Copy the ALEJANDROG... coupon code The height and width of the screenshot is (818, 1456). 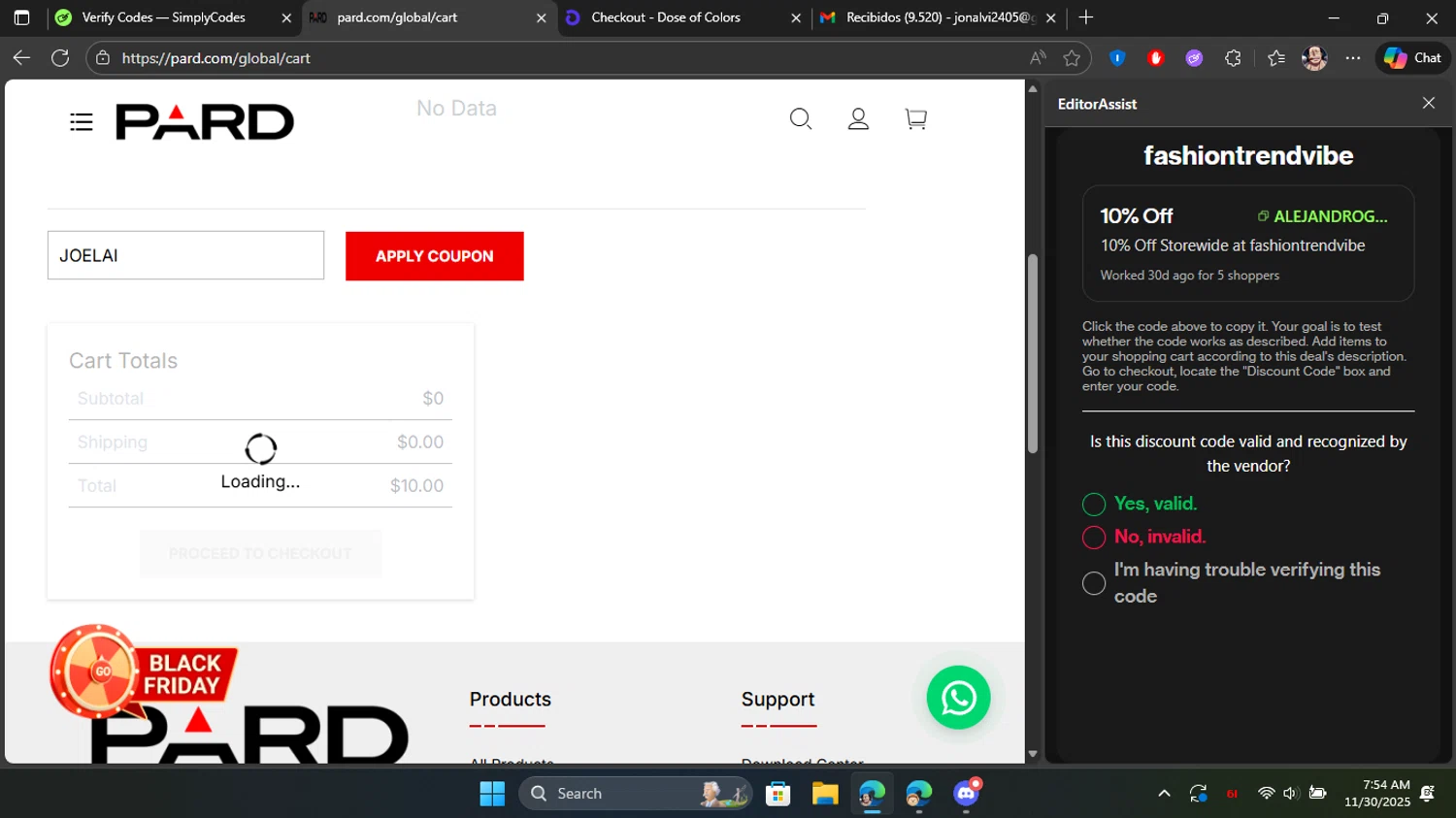[1322, 216]
